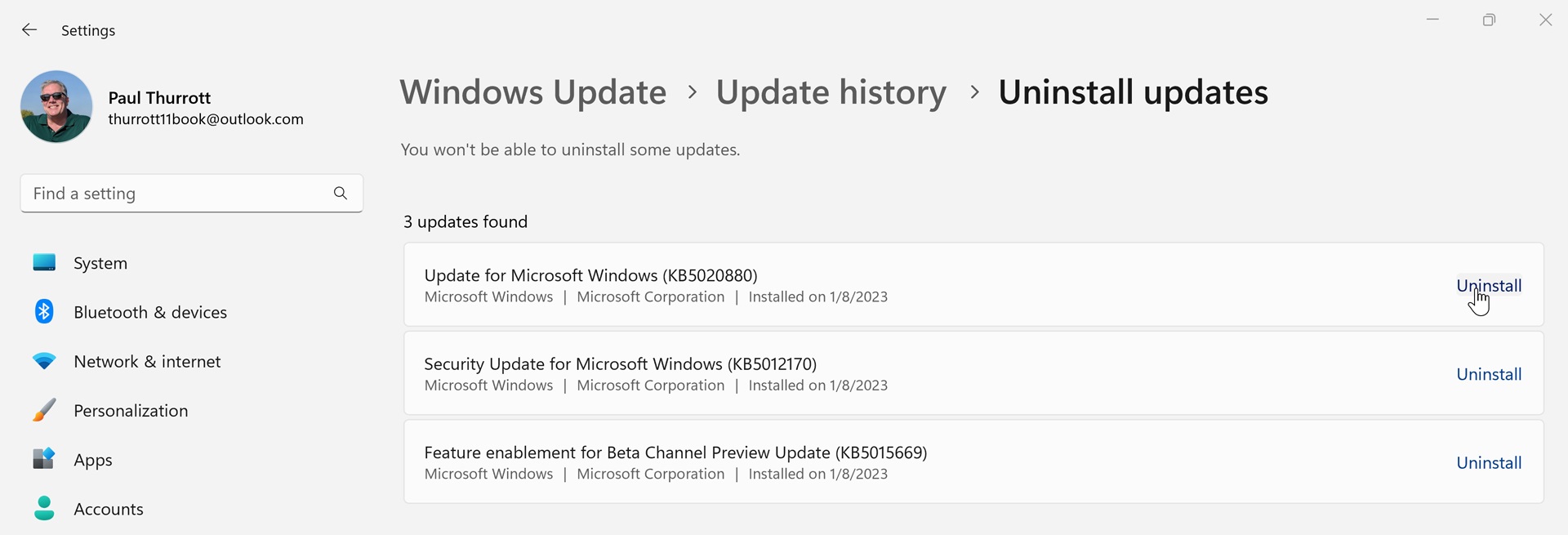The height and width of the screenshot is (535, 1568).
Task: Restore down the Settings window
Action: pos(1489,20)
